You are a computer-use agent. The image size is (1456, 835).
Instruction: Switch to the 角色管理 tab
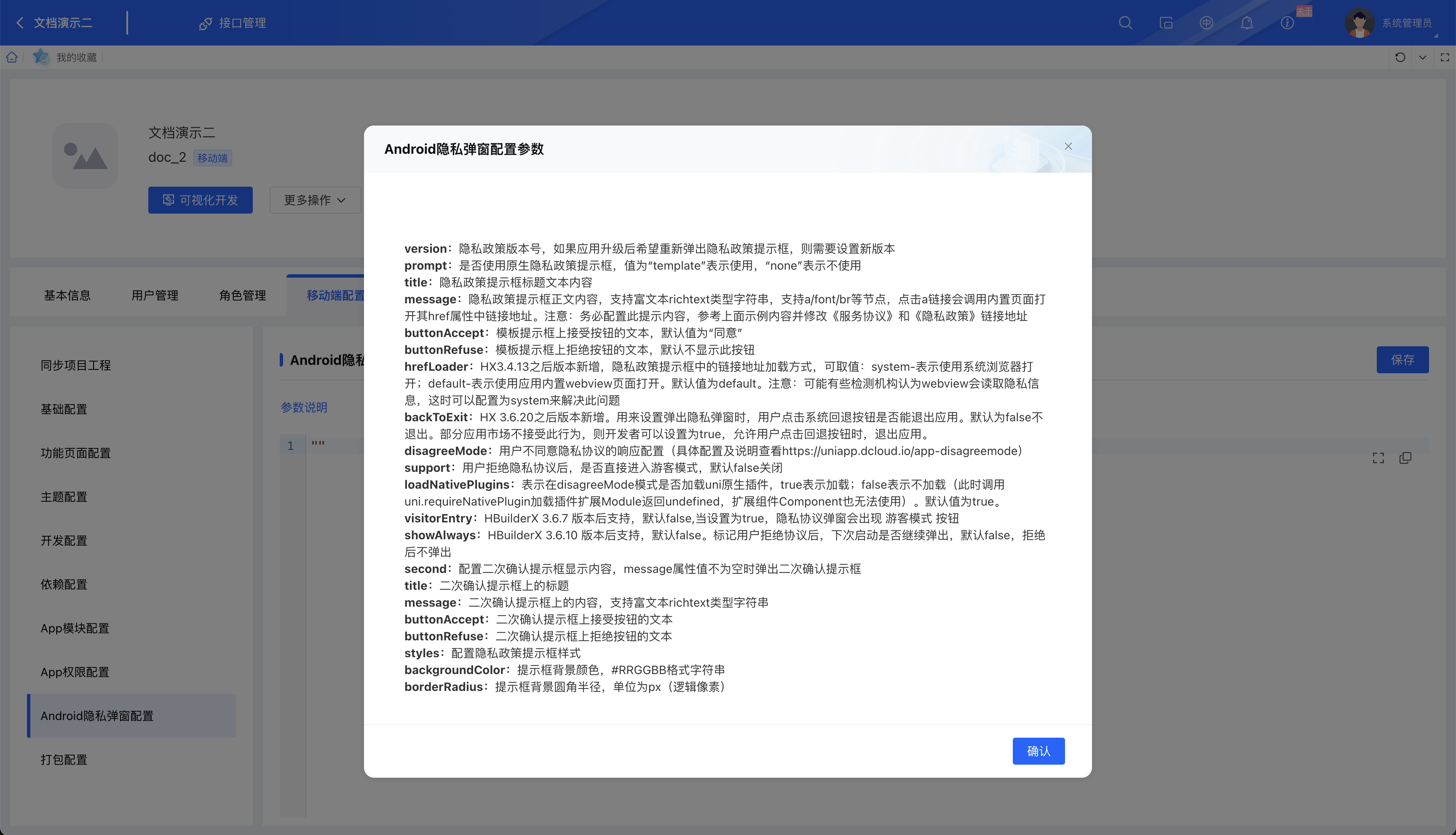[243, 295]
